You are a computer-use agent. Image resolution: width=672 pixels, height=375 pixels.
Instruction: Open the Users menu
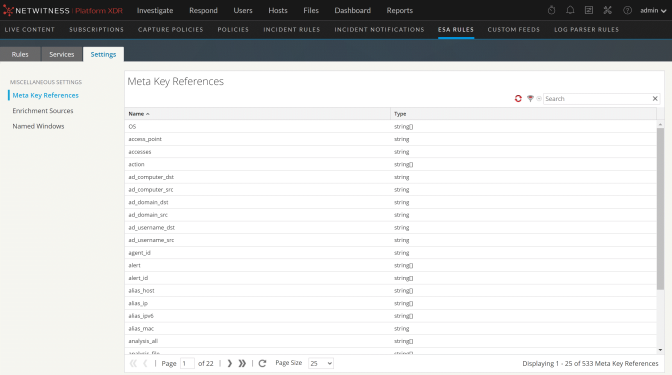coord(243,10)
